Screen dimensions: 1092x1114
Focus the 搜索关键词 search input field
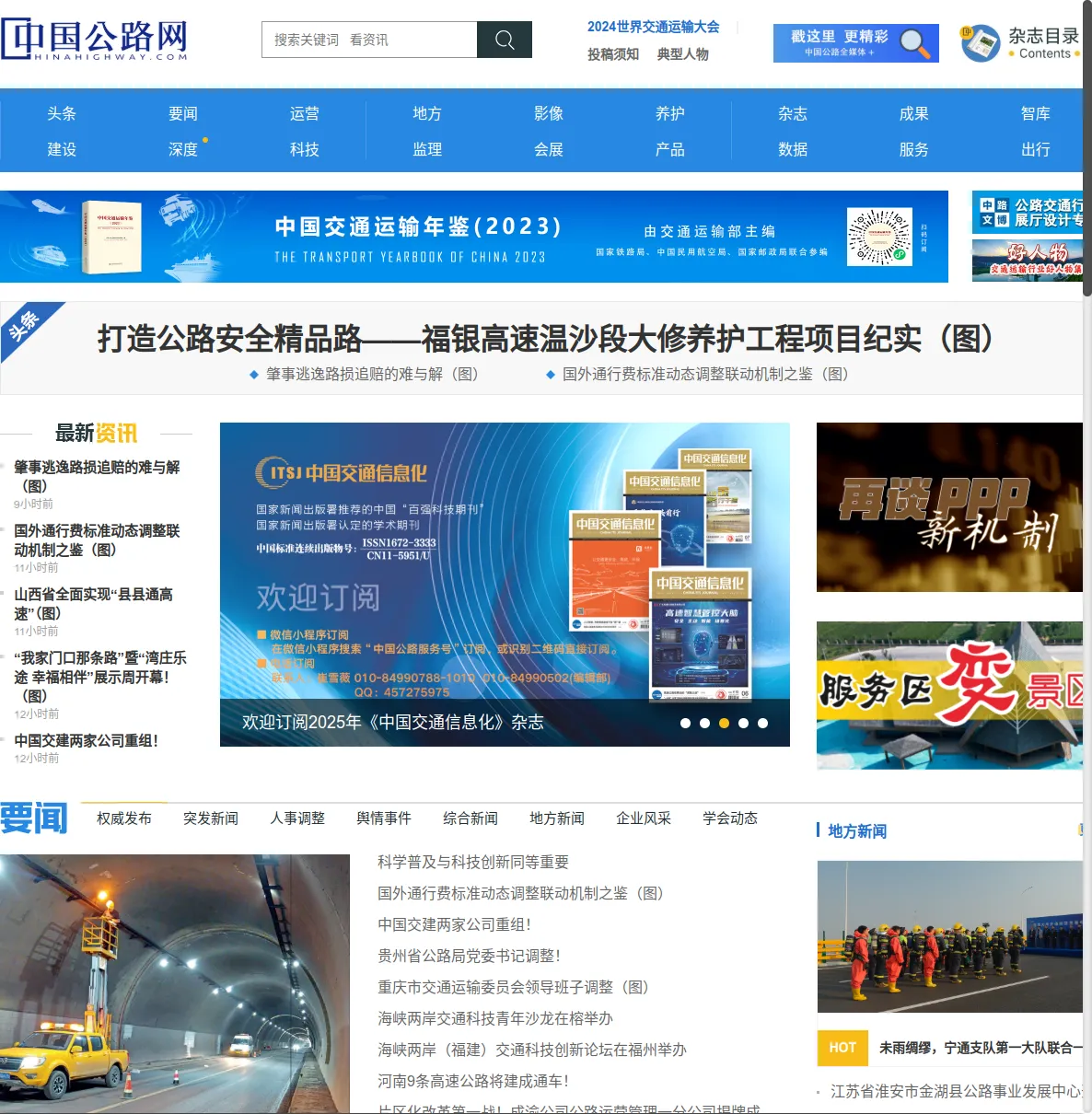[x=369, y=40]
